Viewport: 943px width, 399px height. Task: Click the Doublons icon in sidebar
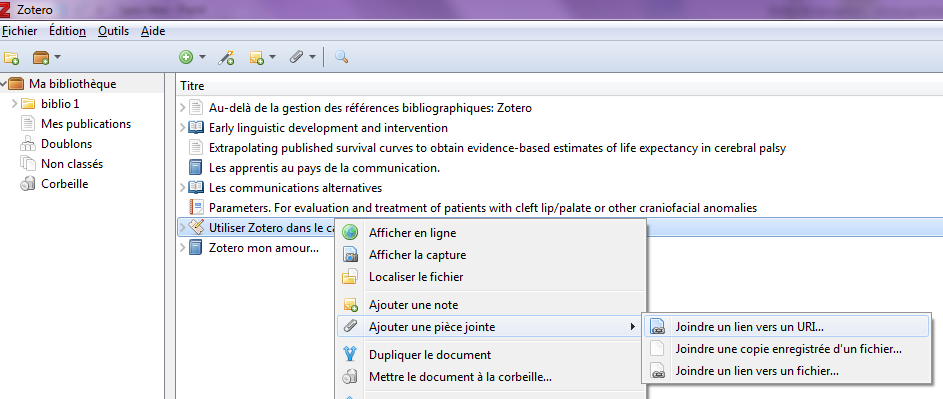[x=28, y=144]
